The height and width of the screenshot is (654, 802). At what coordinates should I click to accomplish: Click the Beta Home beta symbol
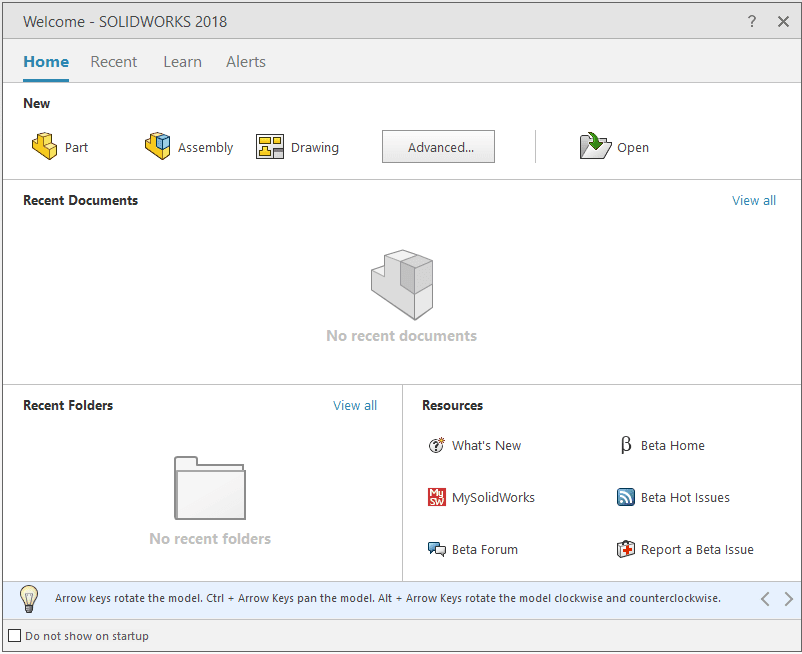tap(626, 445)
